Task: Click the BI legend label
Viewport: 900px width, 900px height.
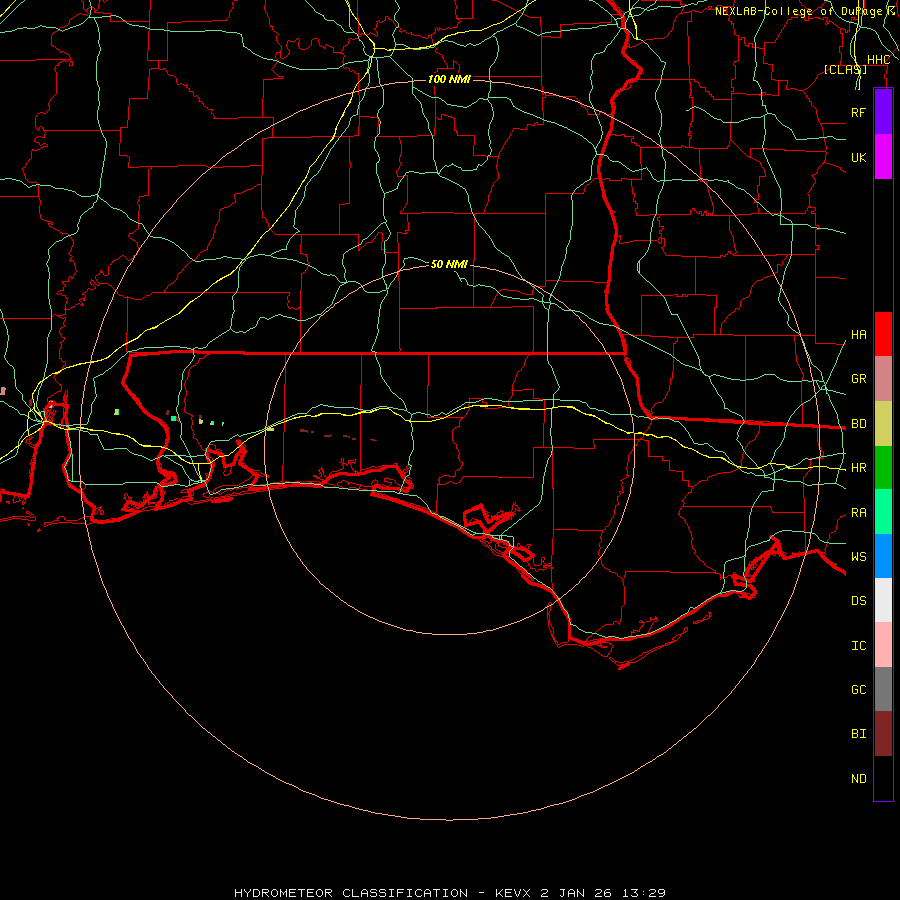Action: [x=858, y=734]
